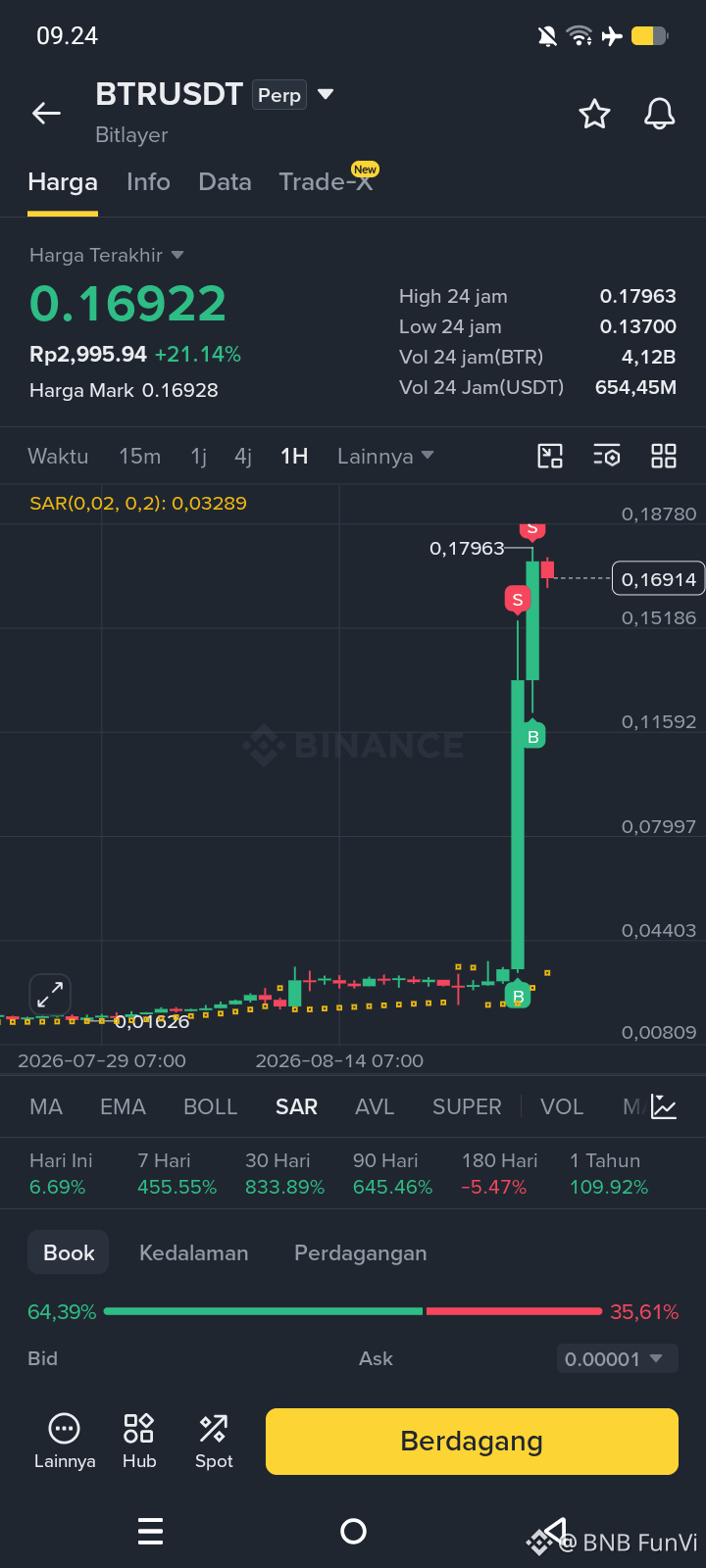Image resolution: width=706 pixels, height=1568 pixels.
Task: Tap the upper B buy marker on chart
Action: coord(533,735)
